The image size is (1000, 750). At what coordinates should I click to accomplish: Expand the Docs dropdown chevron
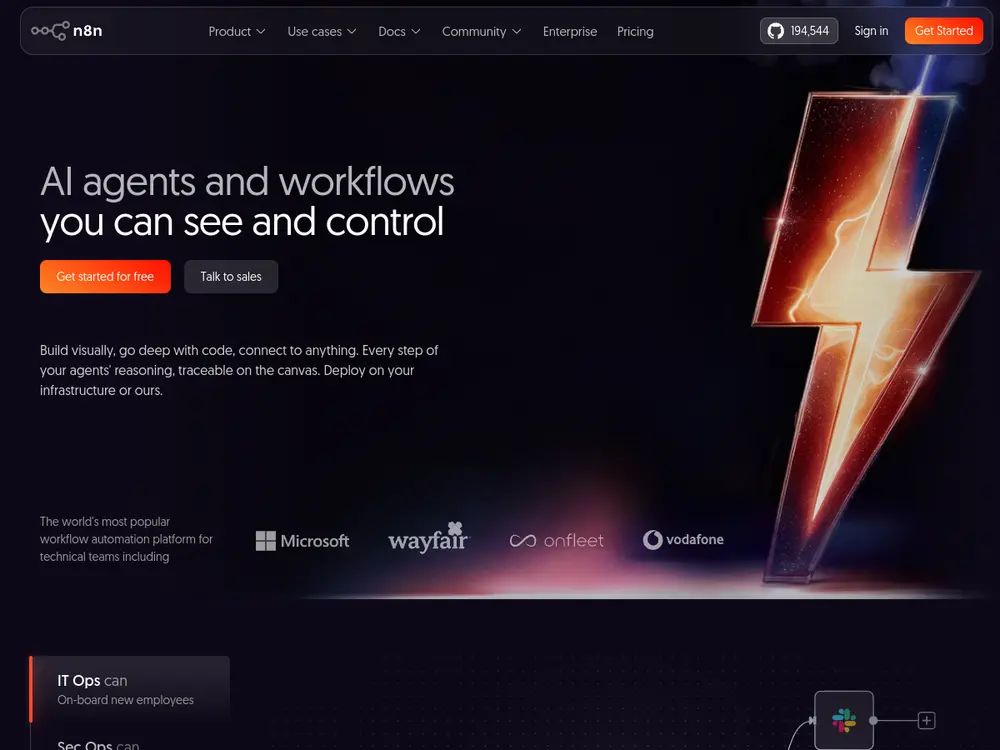coord(416,31)
